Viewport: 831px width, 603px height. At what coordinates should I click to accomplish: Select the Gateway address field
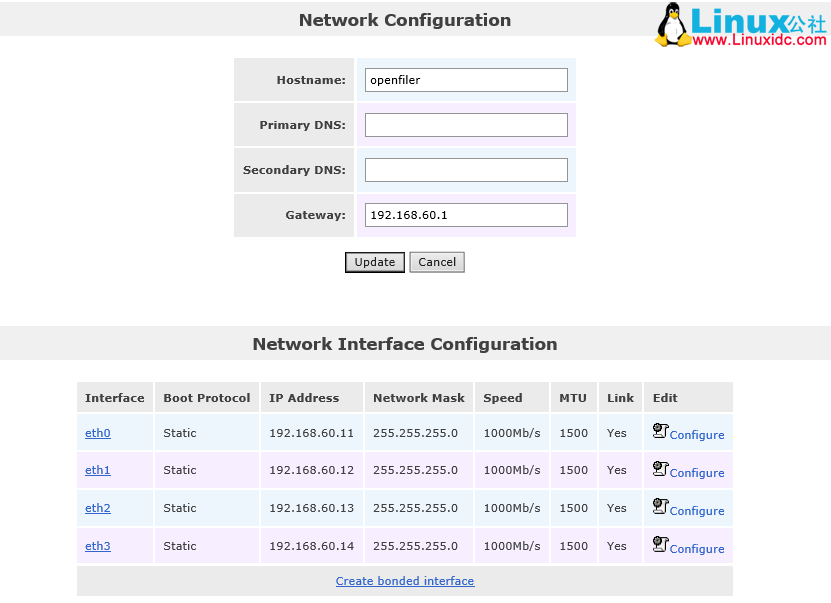click(x=466, y=214)
